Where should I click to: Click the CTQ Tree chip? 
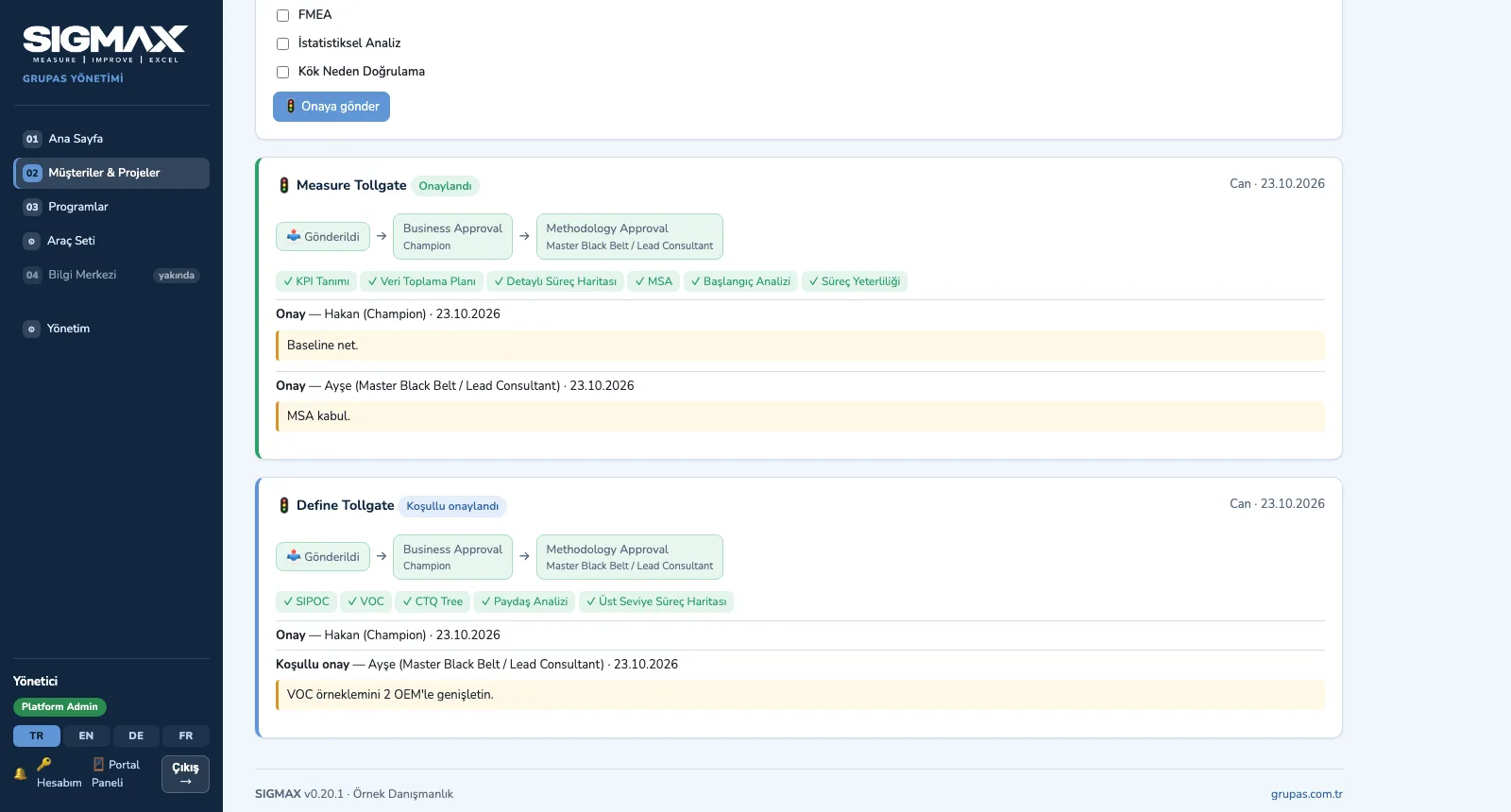433,601
